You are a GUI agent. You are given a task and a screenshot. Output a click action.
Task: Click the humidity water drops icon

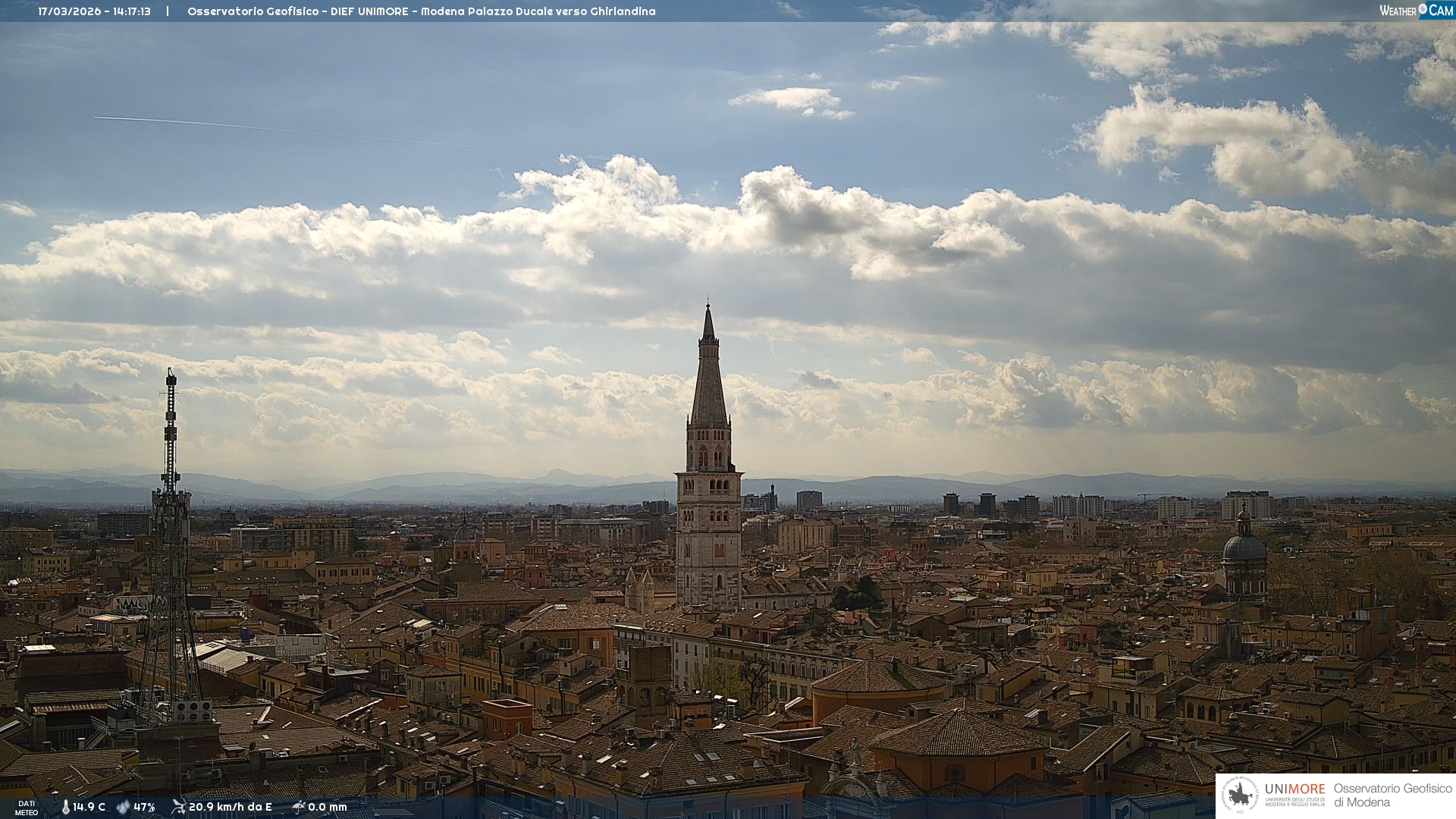[123, 807]
